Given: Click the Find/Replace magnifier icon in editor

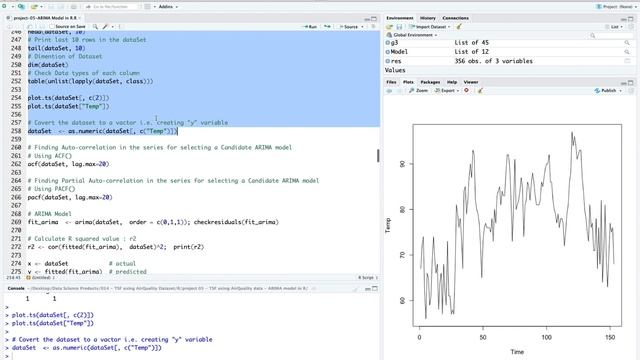Looking at the screenshot, I should click(x=95, y=27).
